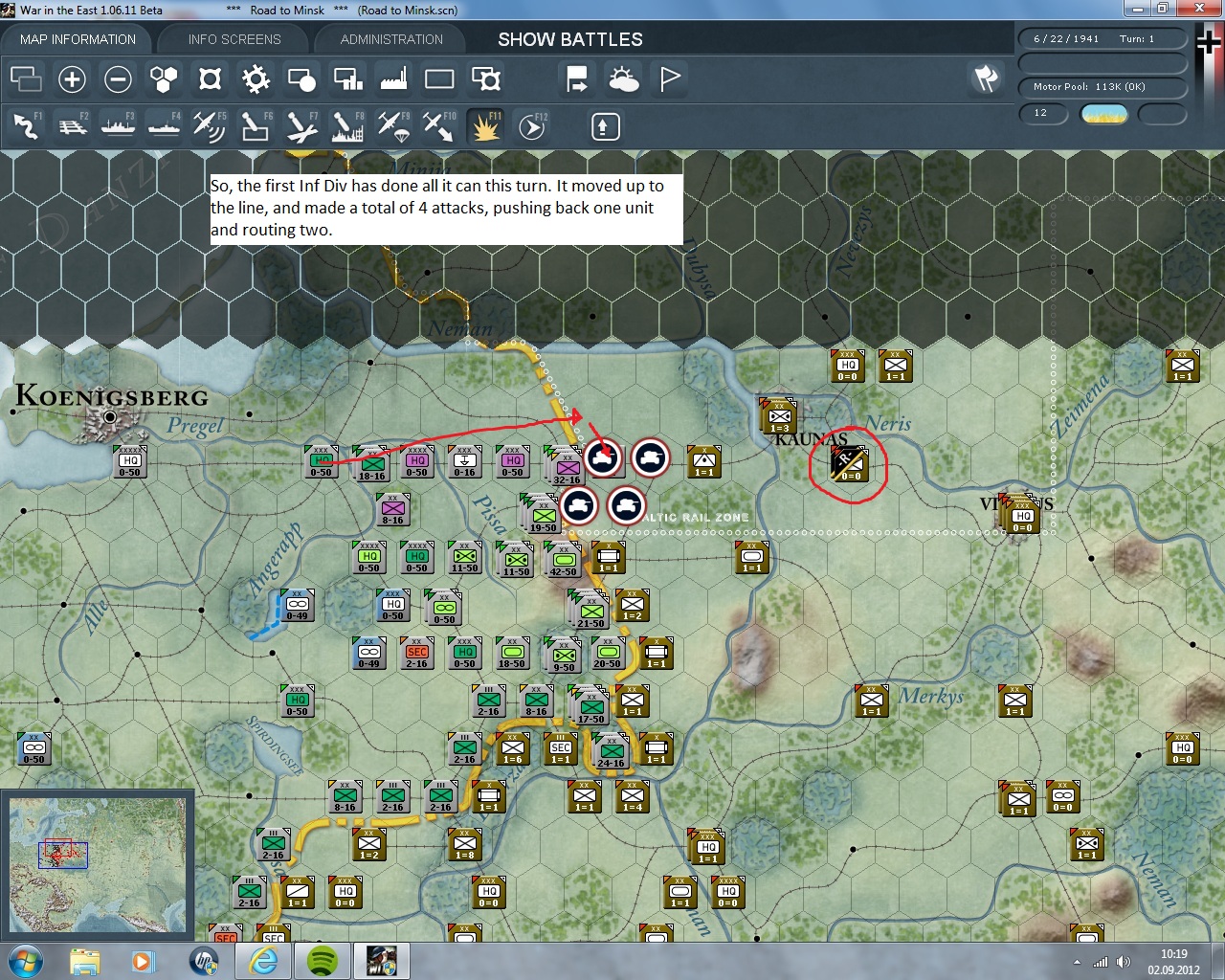Image resolution: width=1225 pixels, height=980 pixels.
Task: Click the boxed up-arrow toolbar icon
Action: [605, 126]
